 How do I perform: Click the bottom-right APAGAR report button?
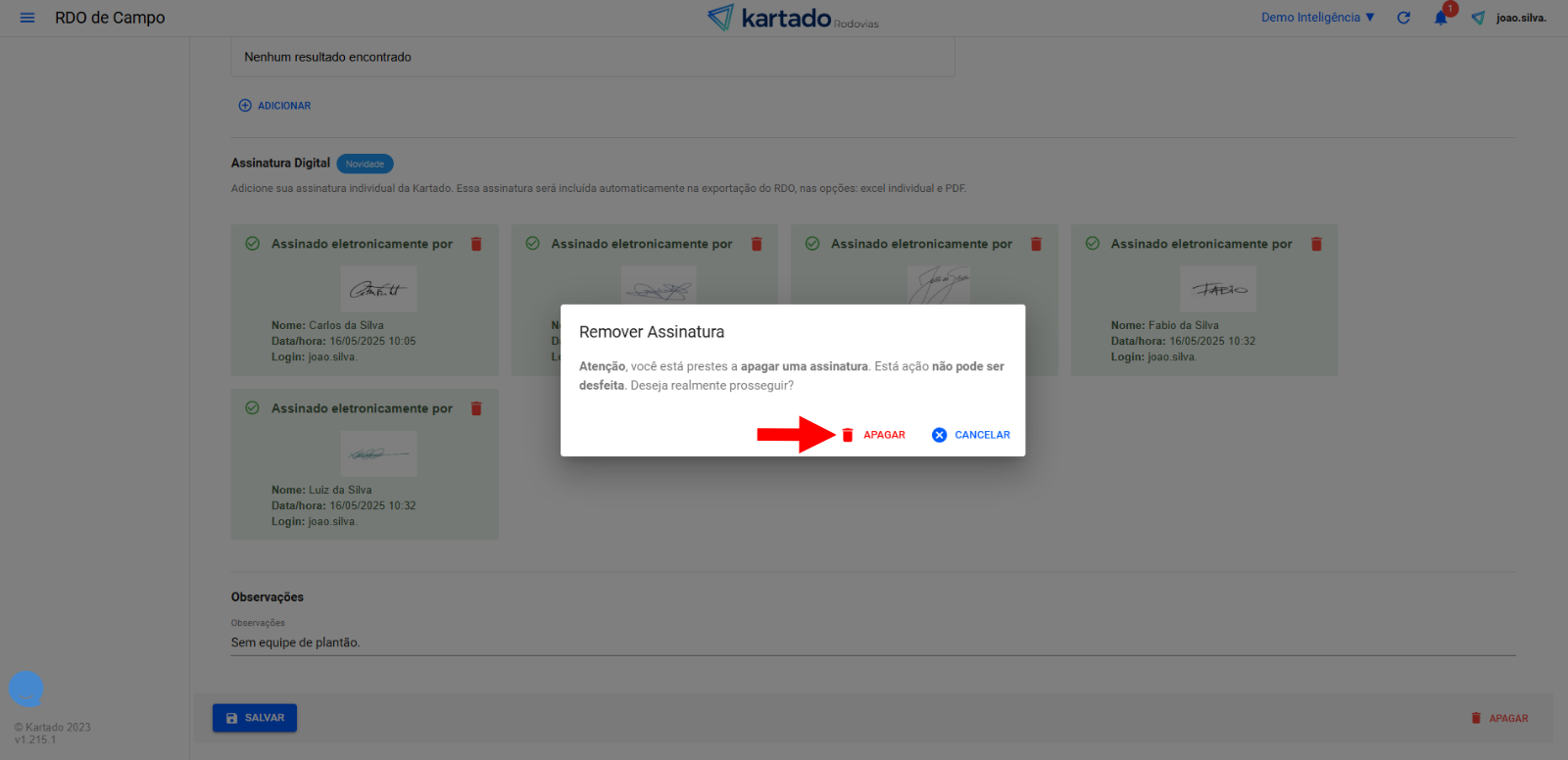[x=1499, y=718]
